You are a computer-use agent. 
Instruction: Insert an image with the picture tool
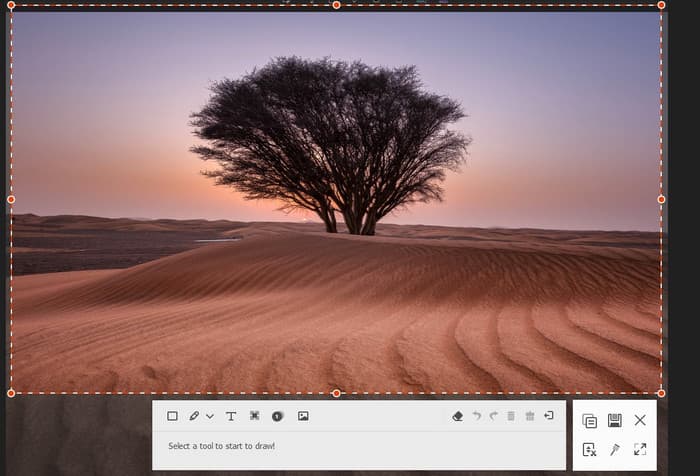pyautogui.click(x=303, y=416)
